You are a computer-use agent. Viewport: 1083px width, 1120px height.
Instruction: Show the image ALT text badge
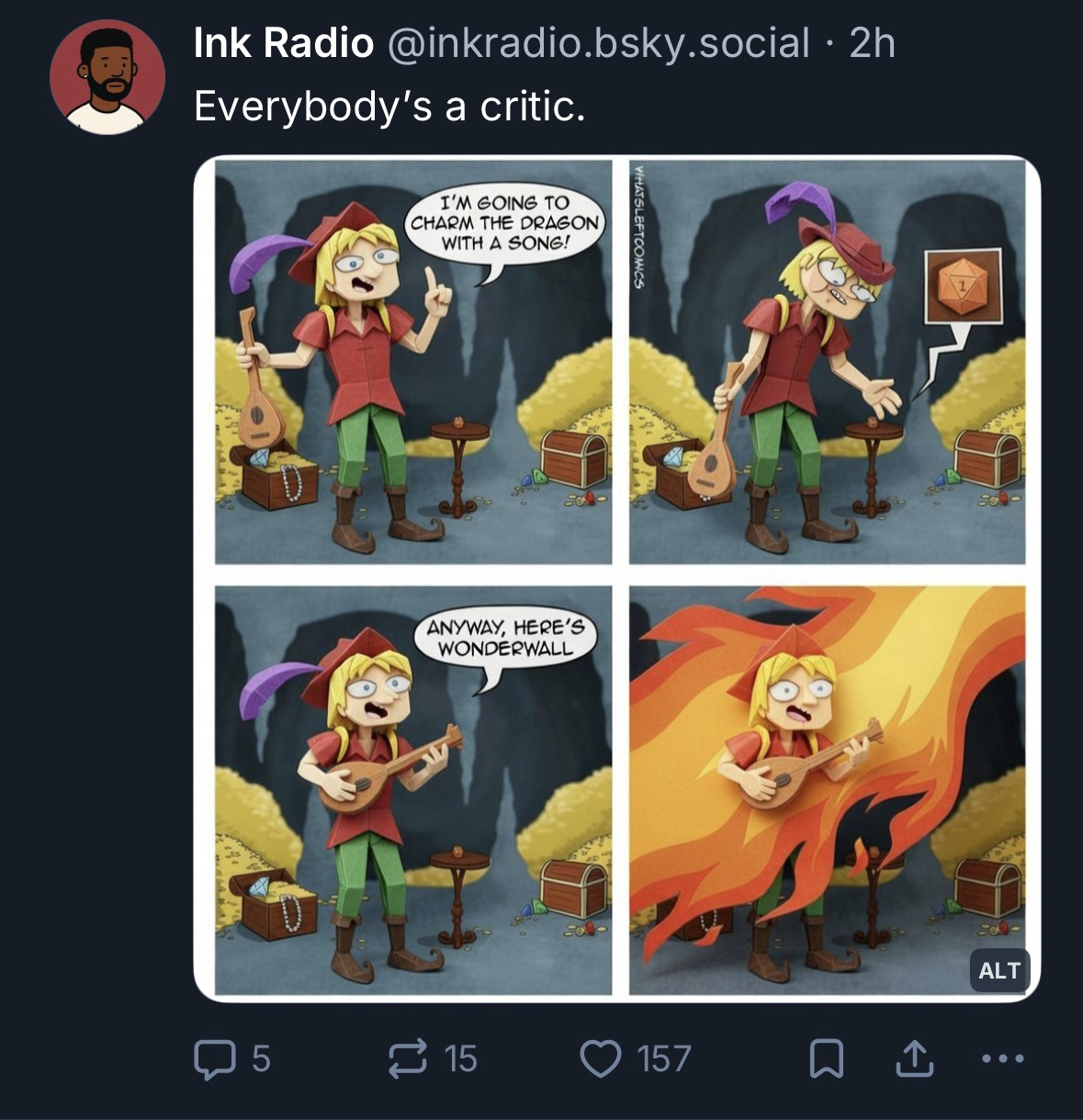pyautogui.click(x=999, y=970)
